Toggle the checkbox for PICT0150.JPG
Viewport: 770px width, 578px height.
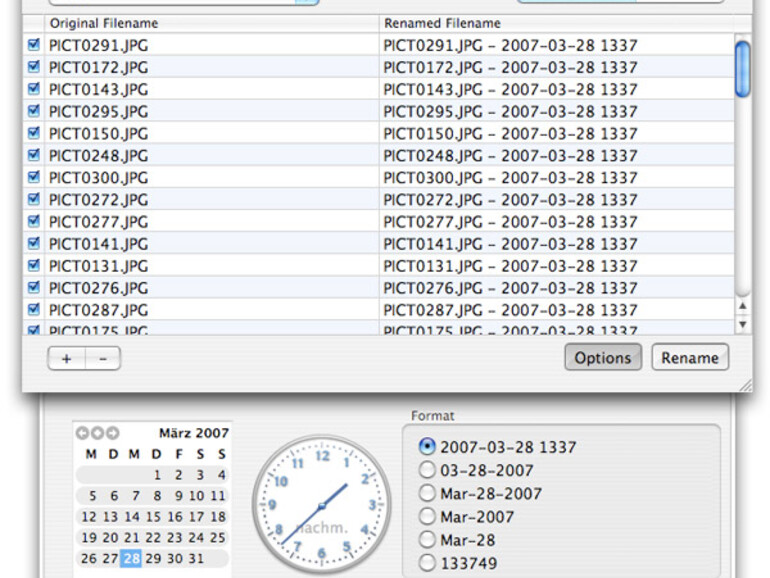pyautogui.click(x=33, y=133)
